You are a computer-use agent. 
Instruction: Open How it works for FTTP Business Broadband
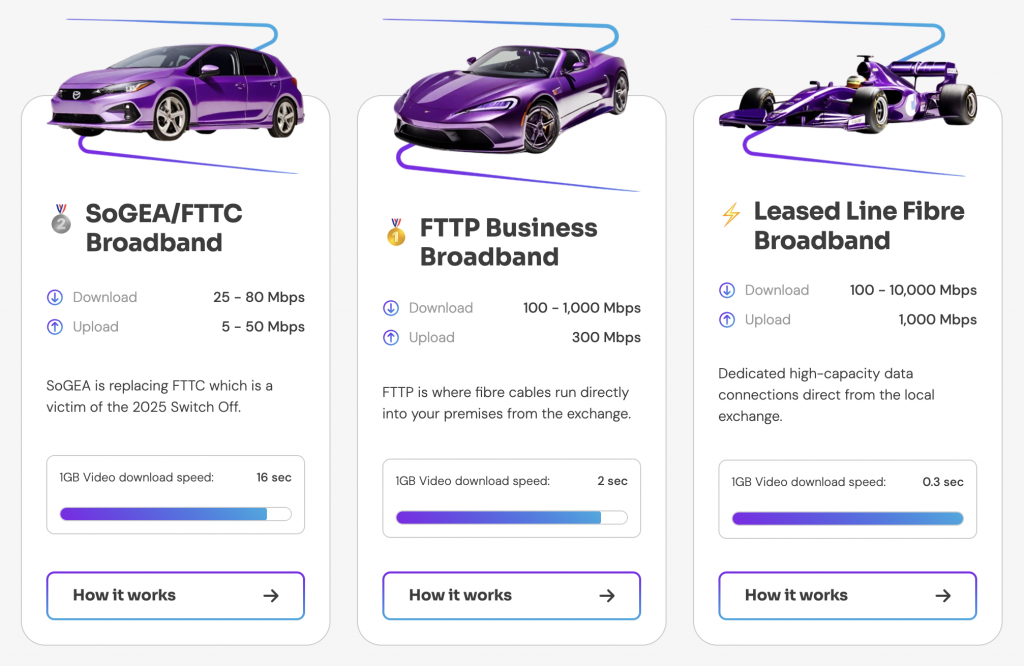point(511,595)
